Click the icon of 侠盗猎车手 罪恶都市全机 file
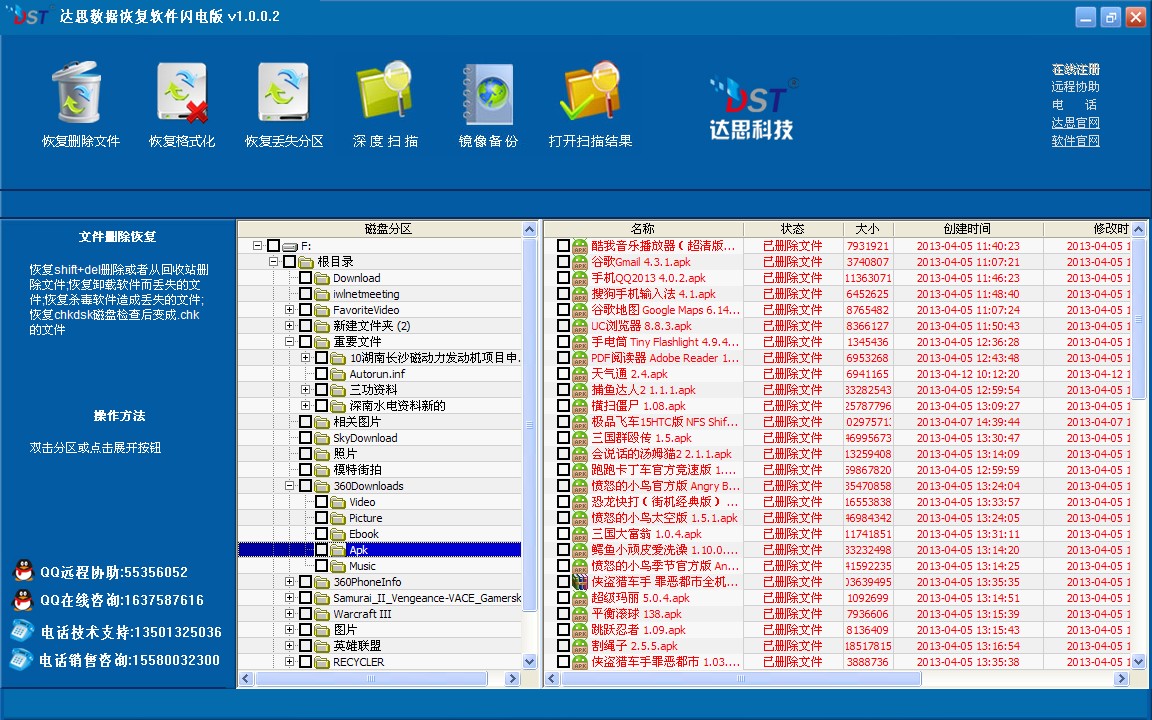The width and height of the screenshot is (1152, 720). (x=580, y=582)
